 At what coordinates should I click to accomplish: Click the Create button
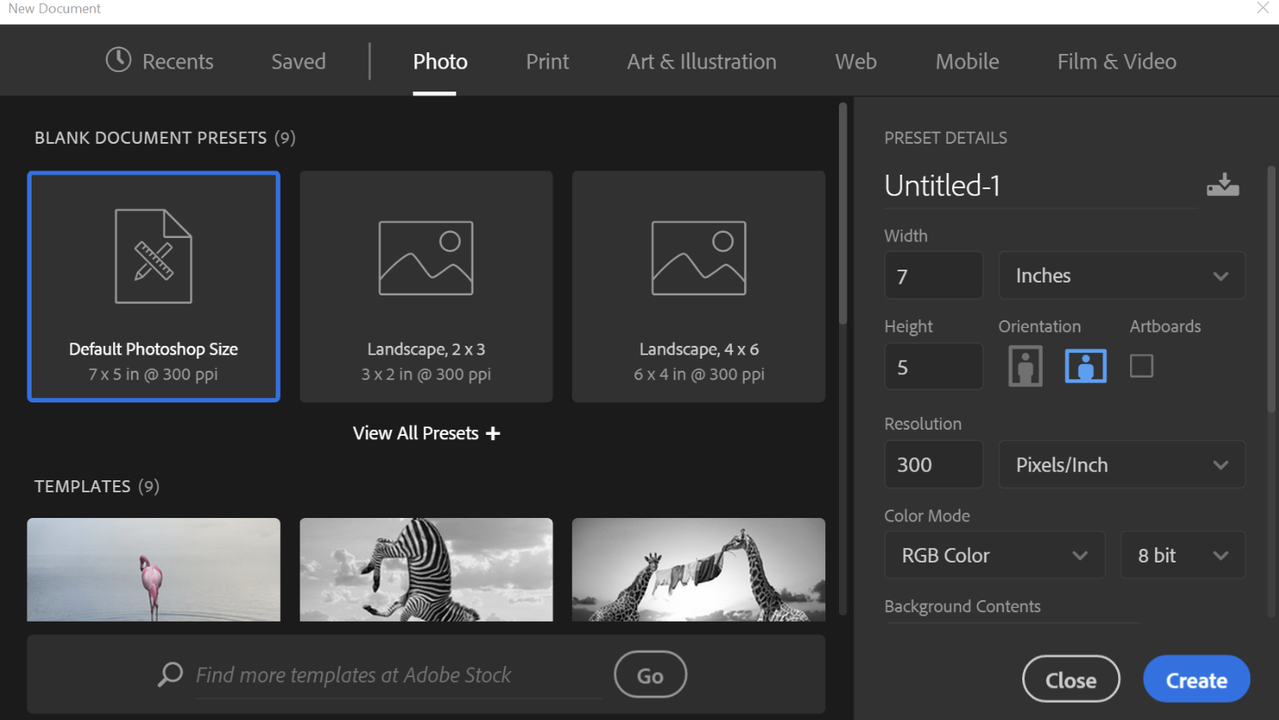(1196, 680)
